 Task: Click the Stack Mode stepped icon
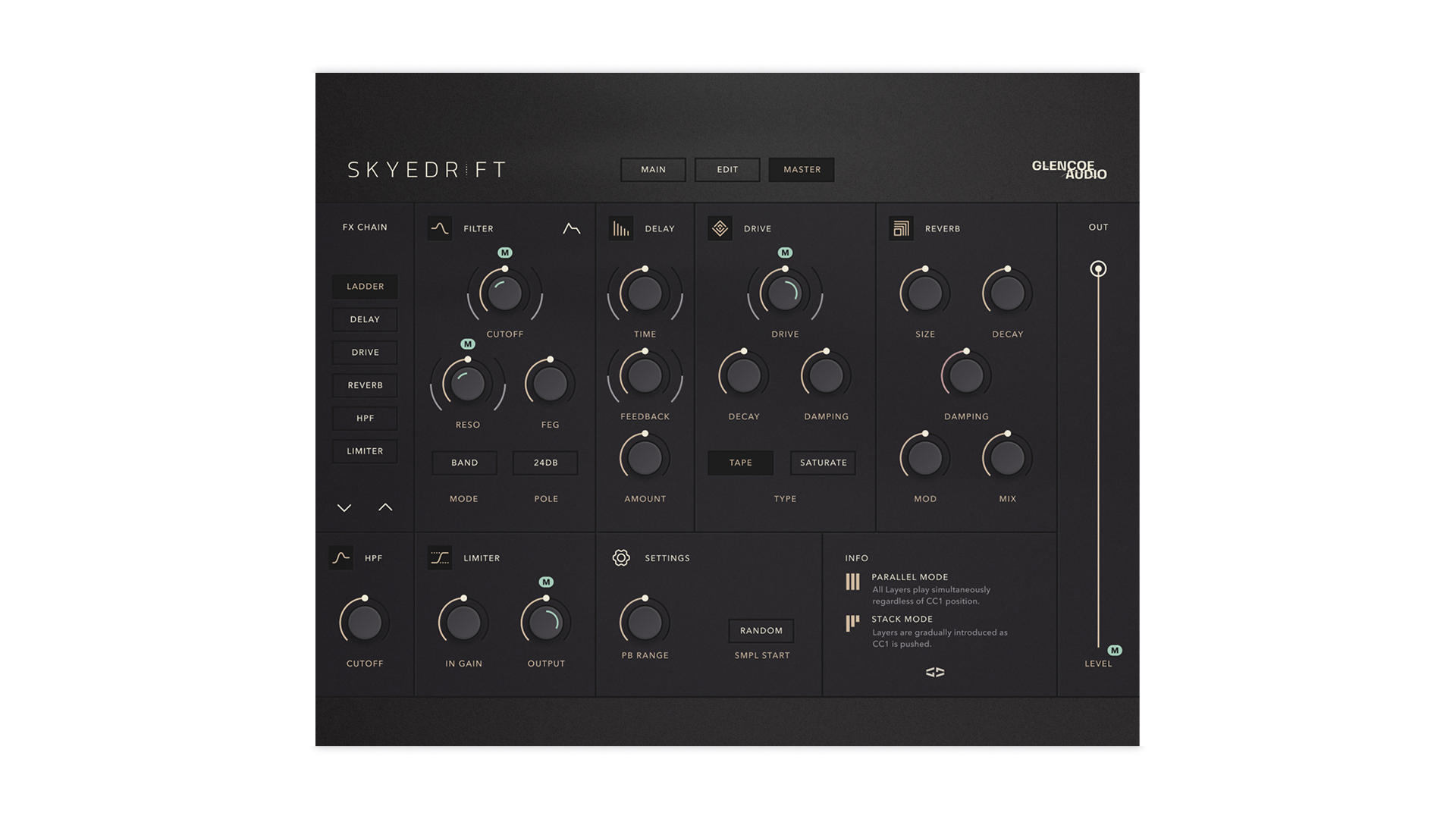(853, 623)
